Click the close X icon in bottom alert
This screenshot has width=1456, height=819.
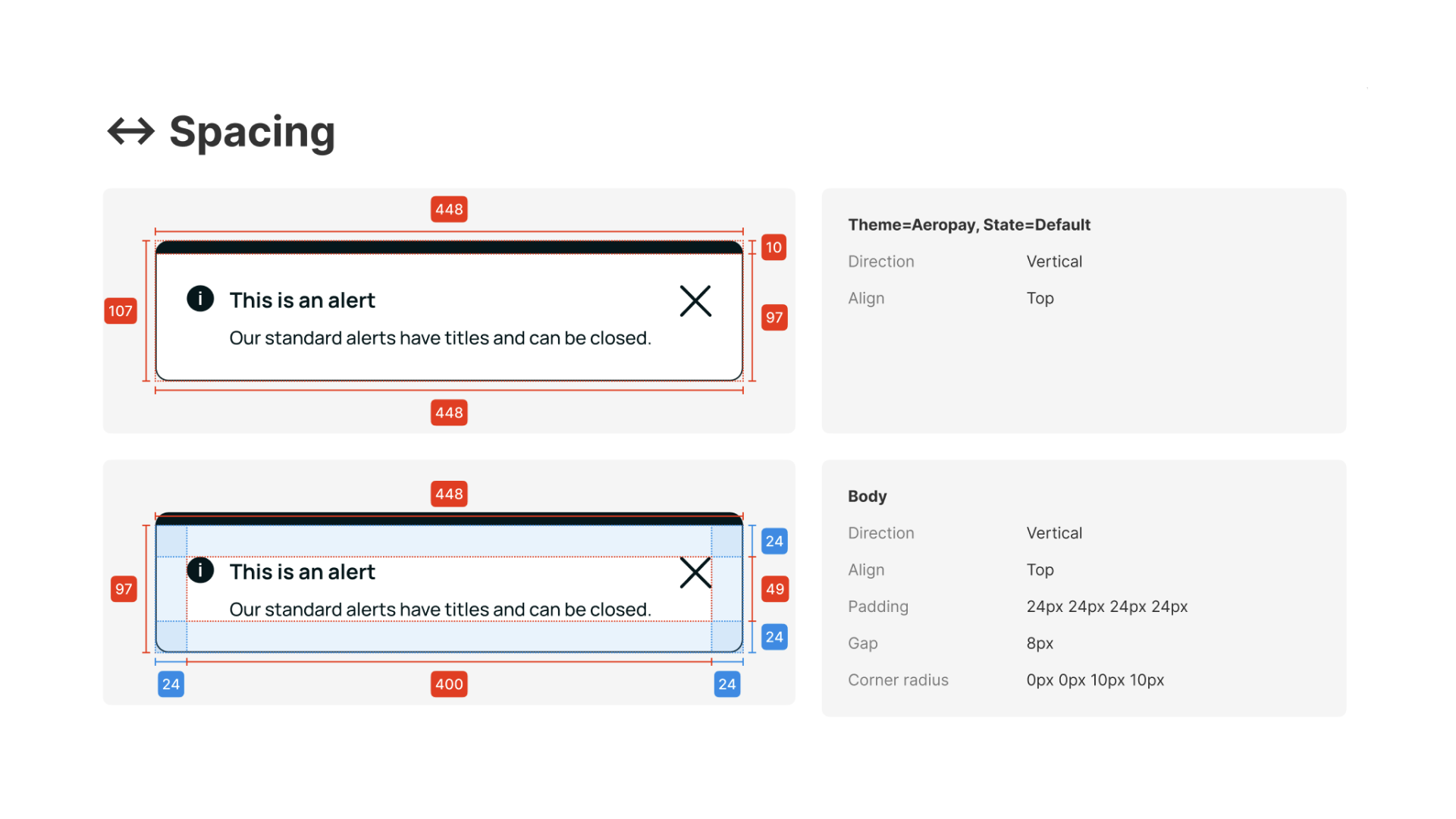(x=695, y=573)
